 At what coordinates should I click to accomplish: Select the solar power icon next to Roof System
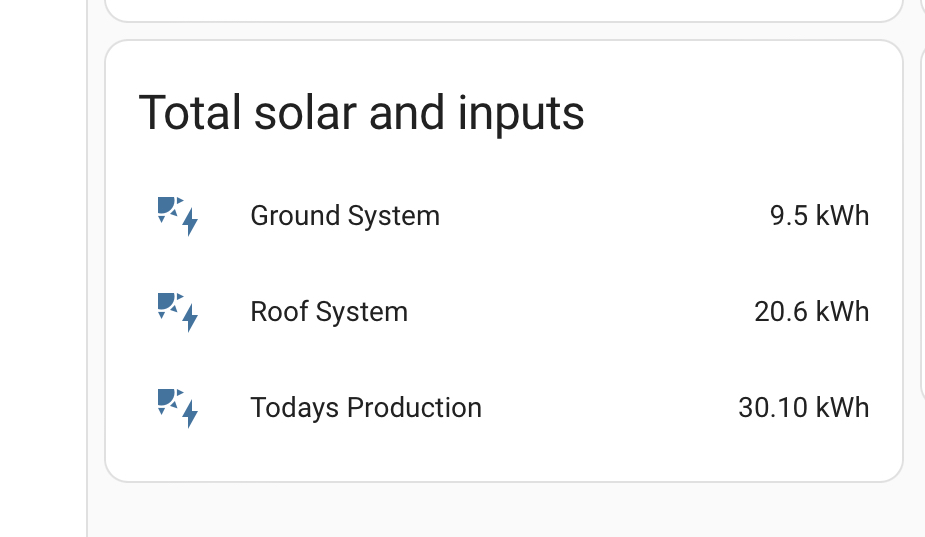coord(178,312)
